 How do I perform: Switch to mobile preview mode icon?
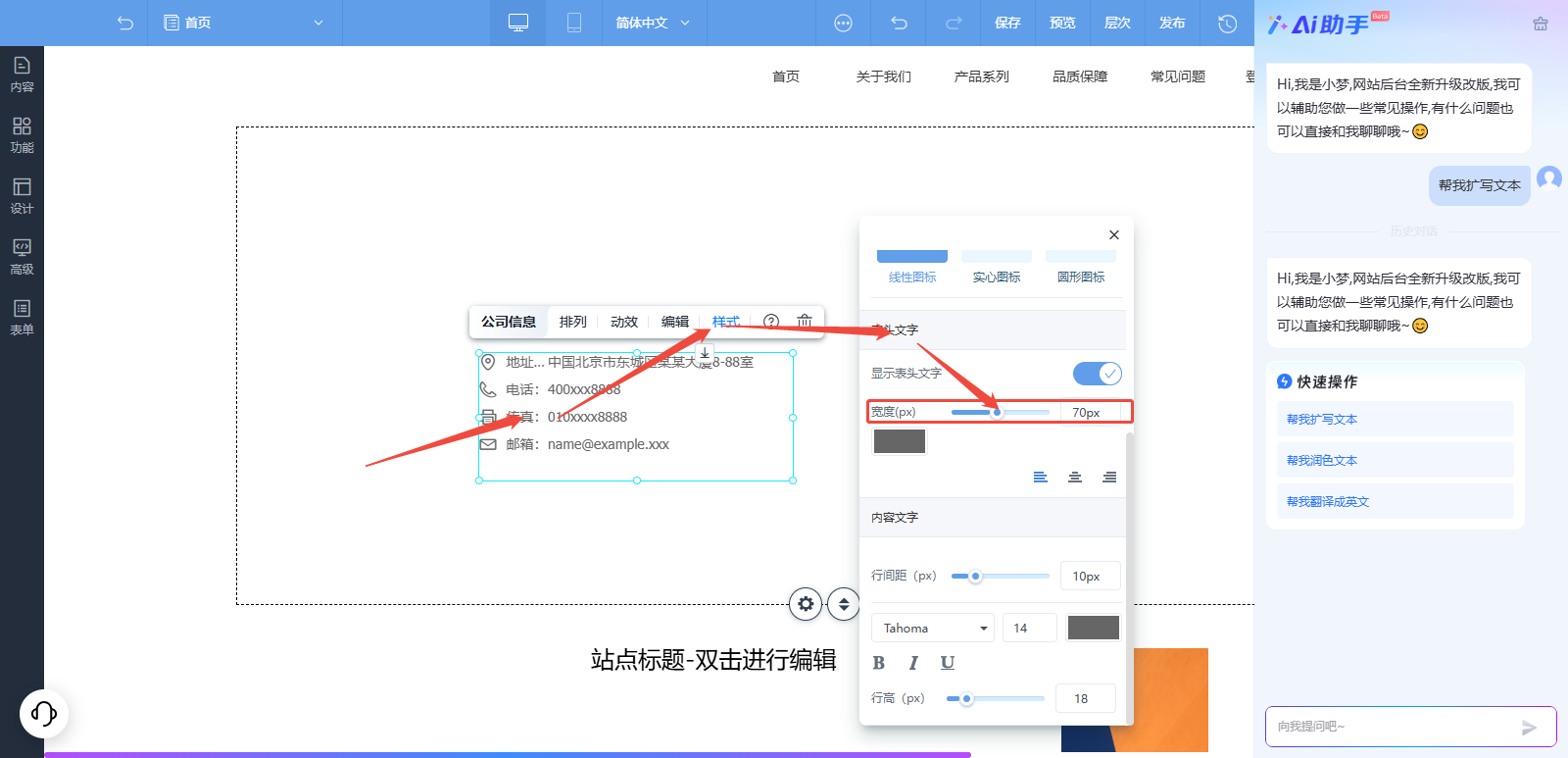pos(574,23)
